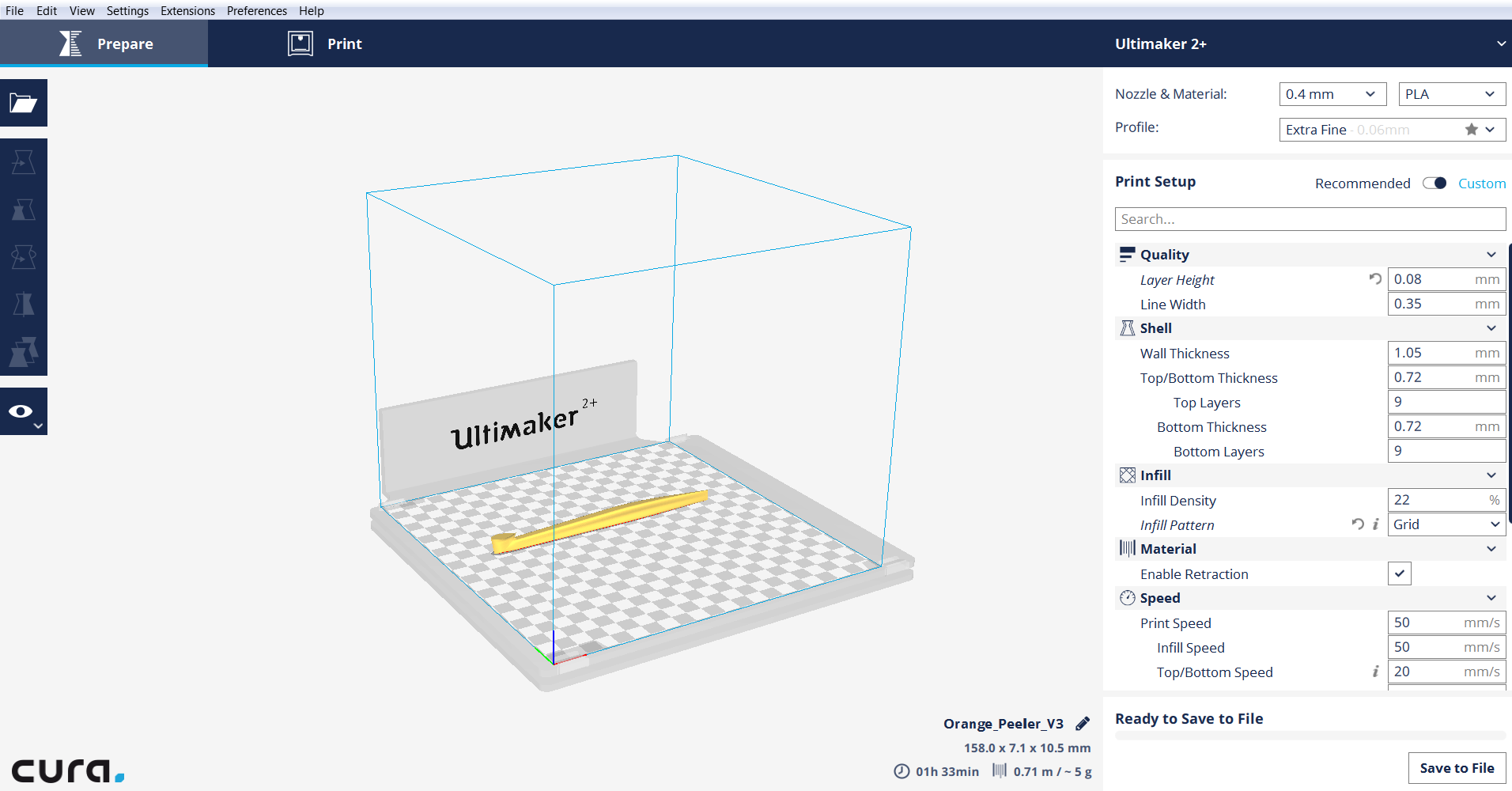Image resolution: width=1512 pixels, height=791 pixels.
Task: Click the Print monitor icon
Action: click(x=301, y=44)
